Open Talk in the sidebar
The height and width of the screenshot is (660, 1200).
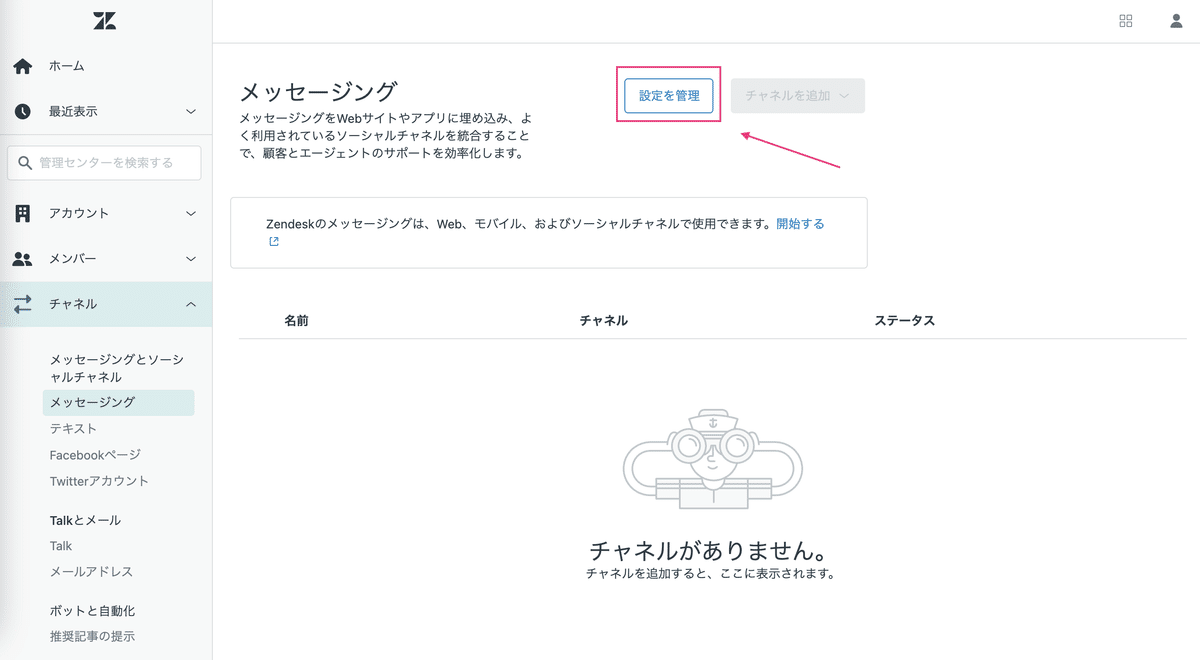pyautogui.click(x=61, y=546)
